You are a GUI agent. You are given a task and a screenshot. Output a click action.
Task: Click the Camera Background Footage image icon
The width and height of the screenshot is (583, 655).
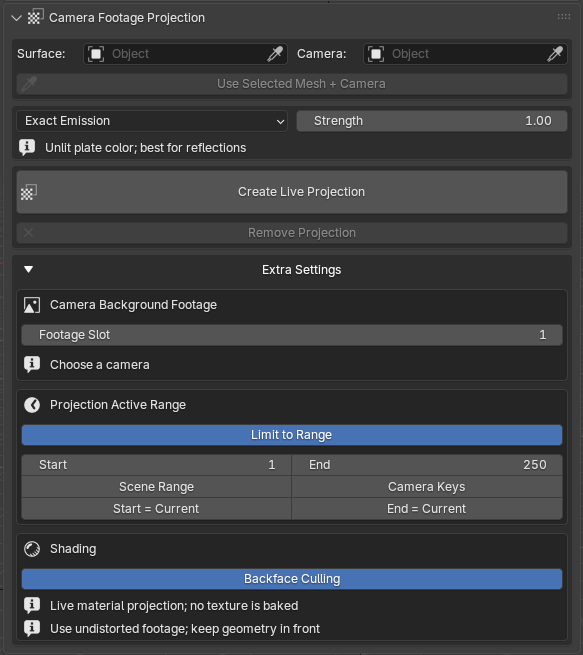click(32, 305)
